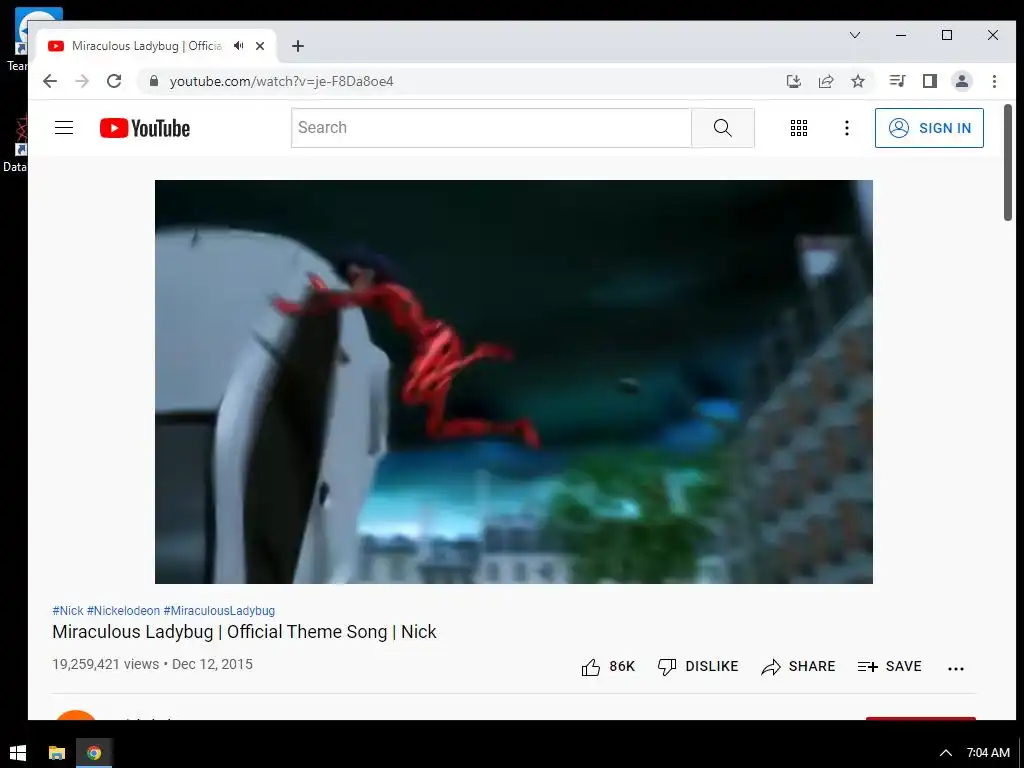Like the video with thumbs up
This screenshot has height=768, width=1024.
point(607,667)
